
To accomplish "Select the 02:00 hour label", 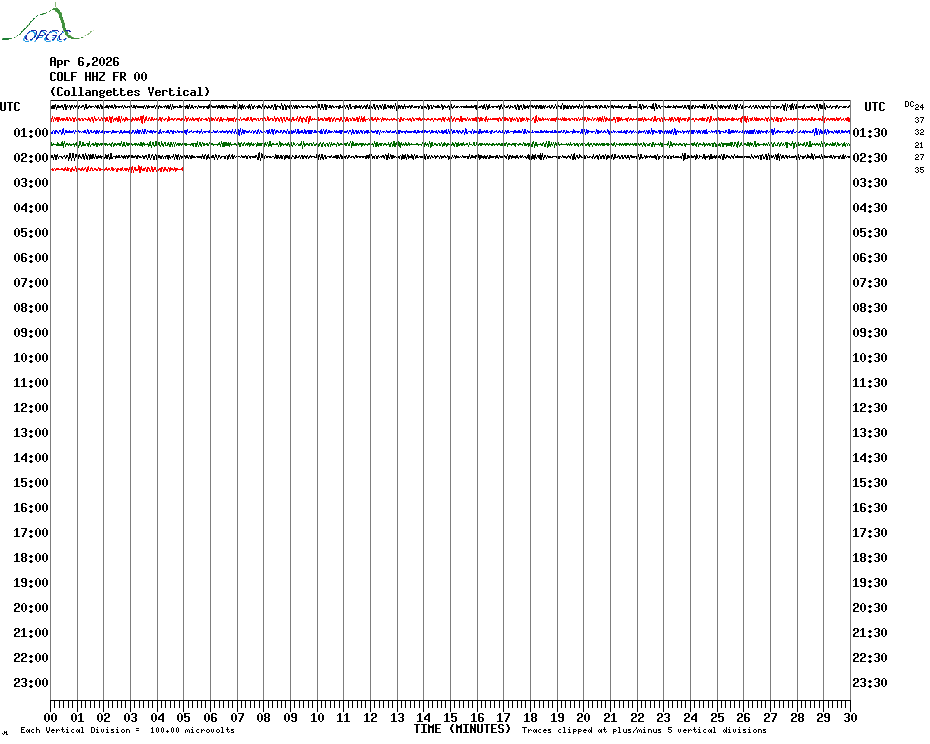I will click(x=31, y=157).
